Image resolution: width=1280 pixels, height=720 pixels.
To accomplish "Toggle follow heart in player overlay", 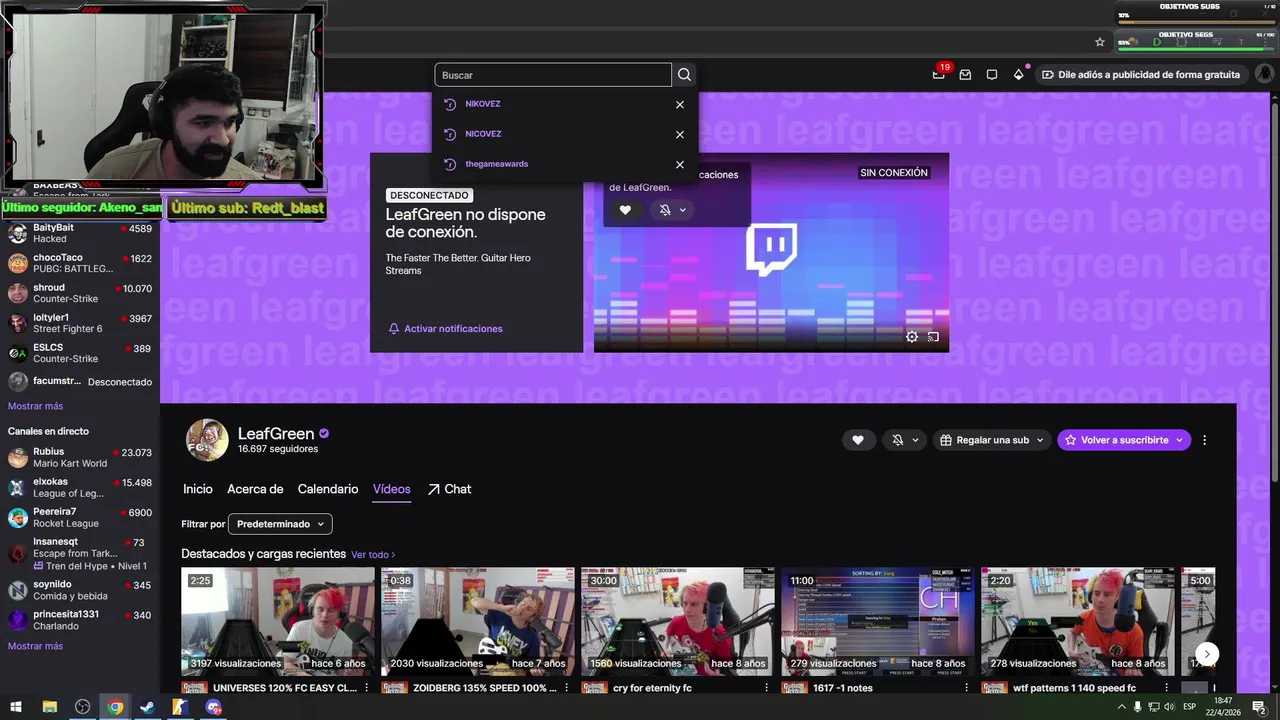I will tap(625, 210).
